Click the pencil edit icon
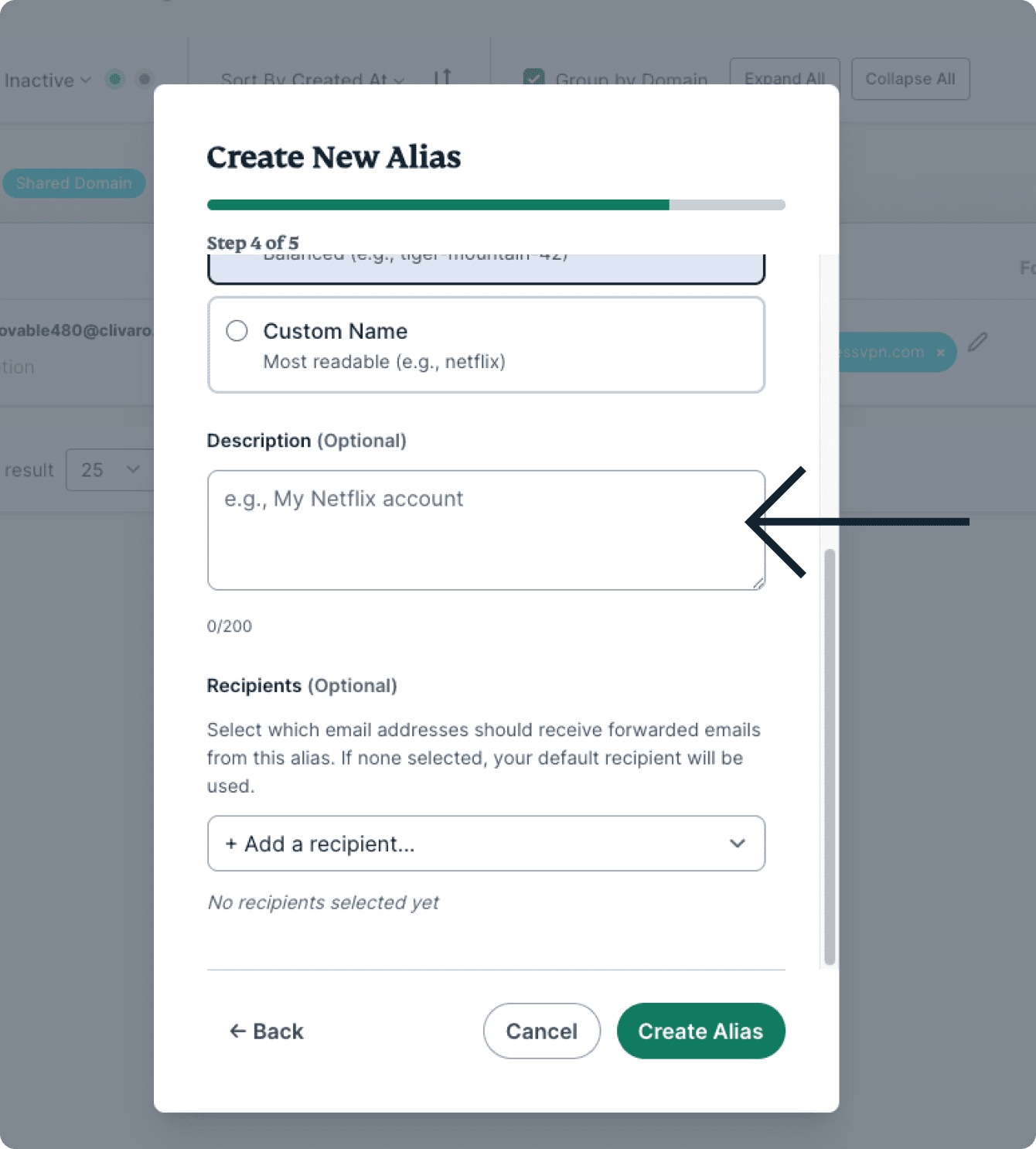Viewport: 1036px width, 1149px height. pos(977,342)
